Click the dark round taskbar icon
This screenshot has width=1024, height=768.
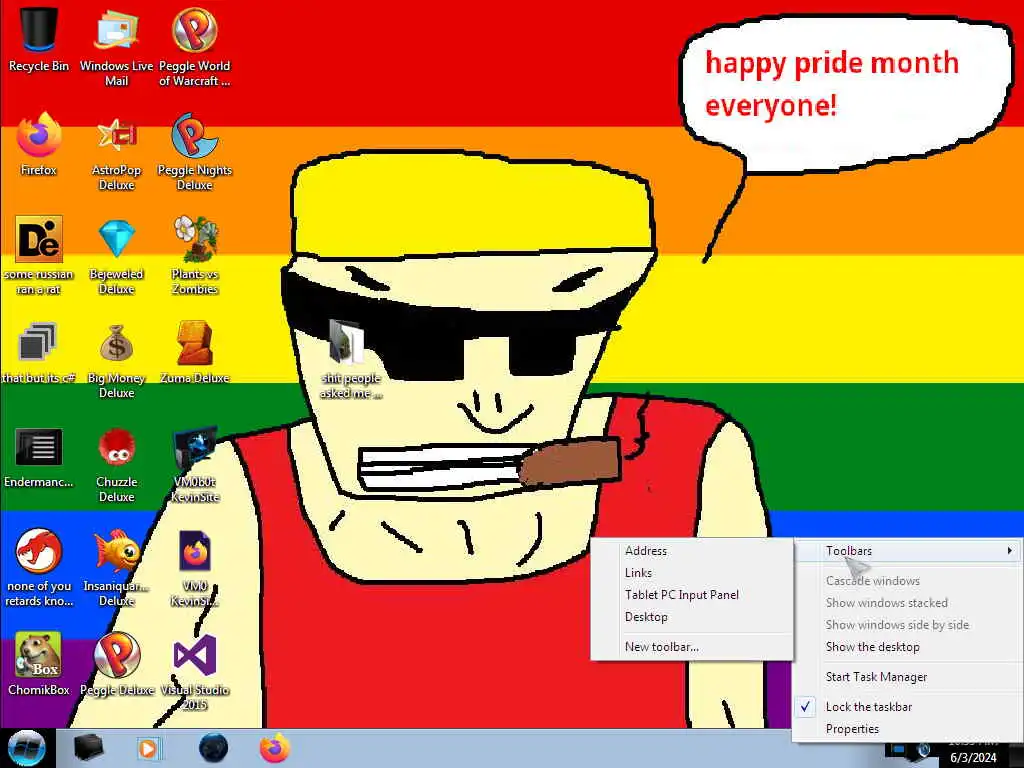point(214,748)
